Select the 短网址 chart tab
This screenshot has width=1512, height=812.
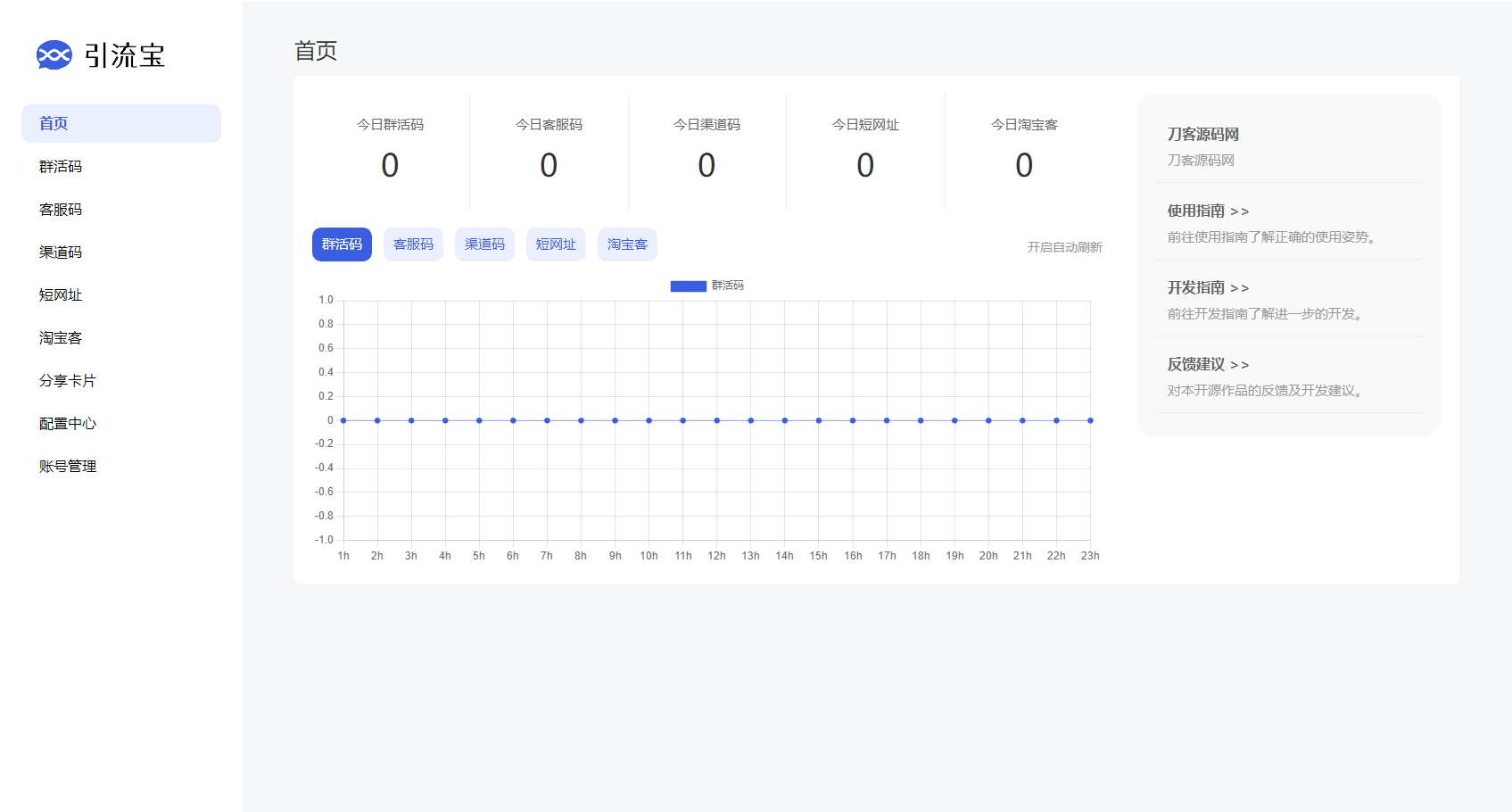point(556,244)
